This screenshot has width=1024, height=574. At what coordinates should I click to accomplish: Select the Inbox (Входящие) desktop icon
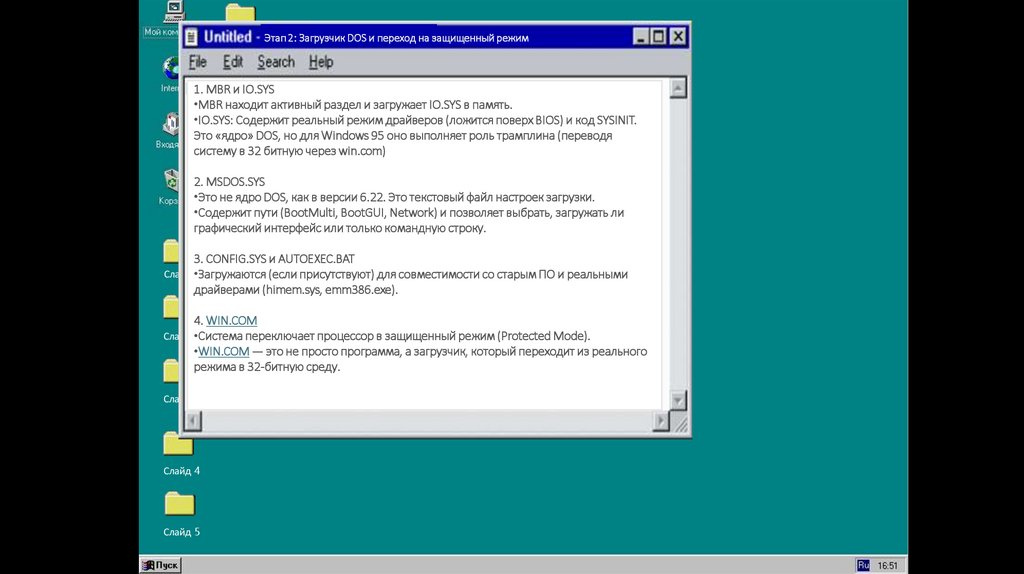pos(172,123)
